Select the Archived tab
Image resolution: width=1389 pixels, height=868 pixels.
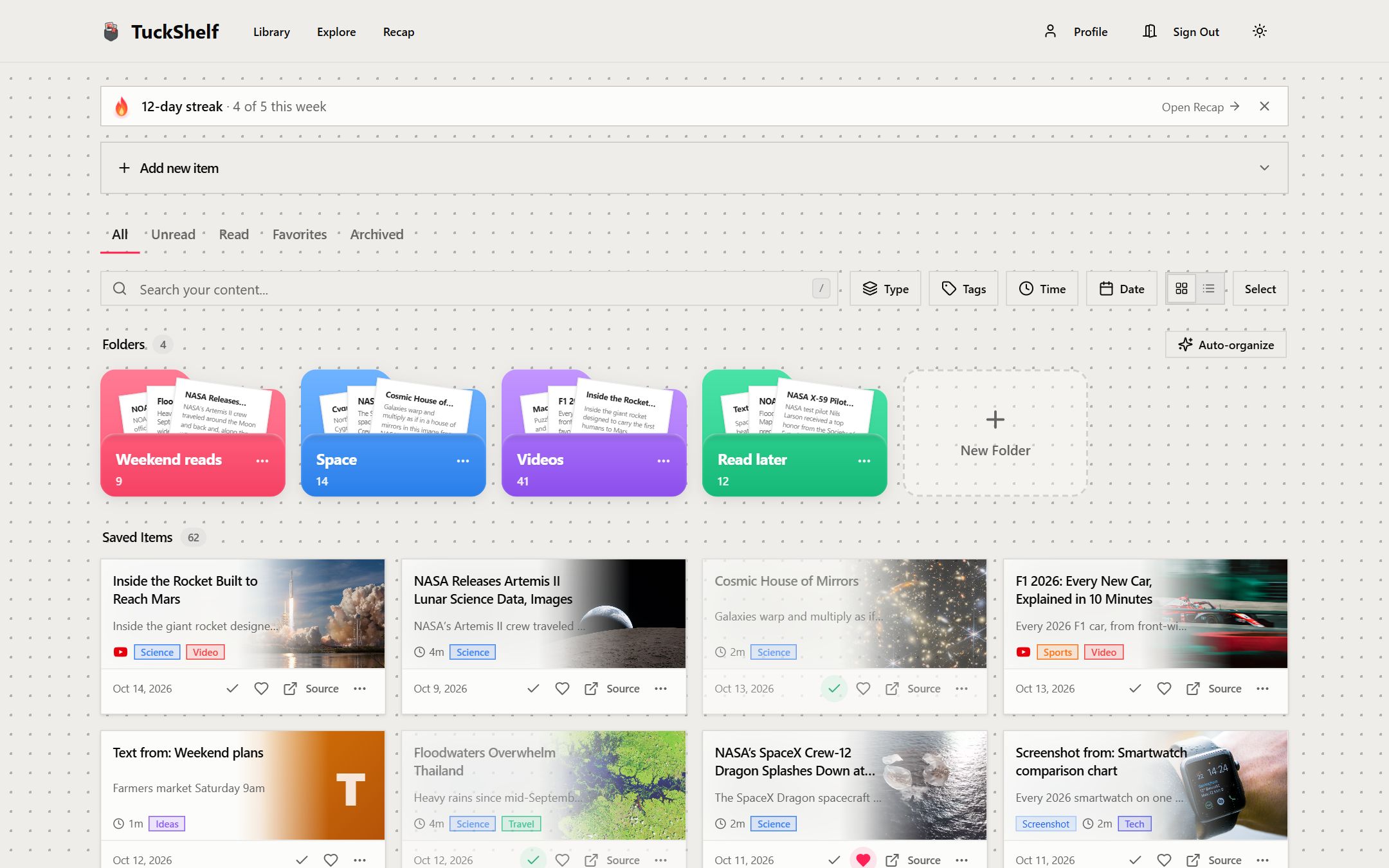[377, 235]
